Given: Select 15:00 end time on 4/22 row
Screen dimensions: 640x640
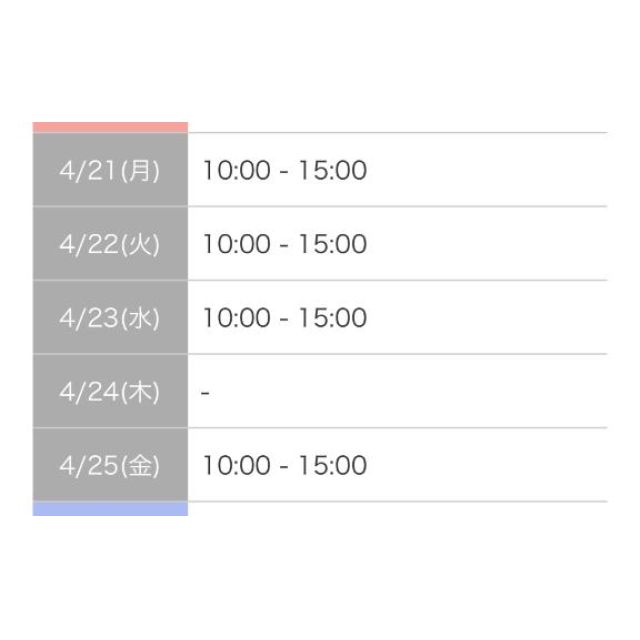Looking at the screenshot, I should pyautogui.click(x=333, y=244).
